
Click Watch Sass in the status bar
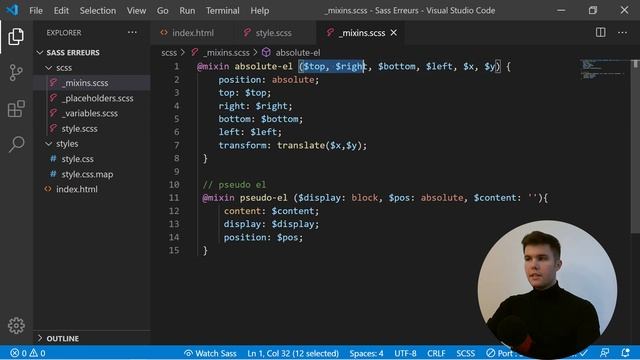(x=210, y=353)
